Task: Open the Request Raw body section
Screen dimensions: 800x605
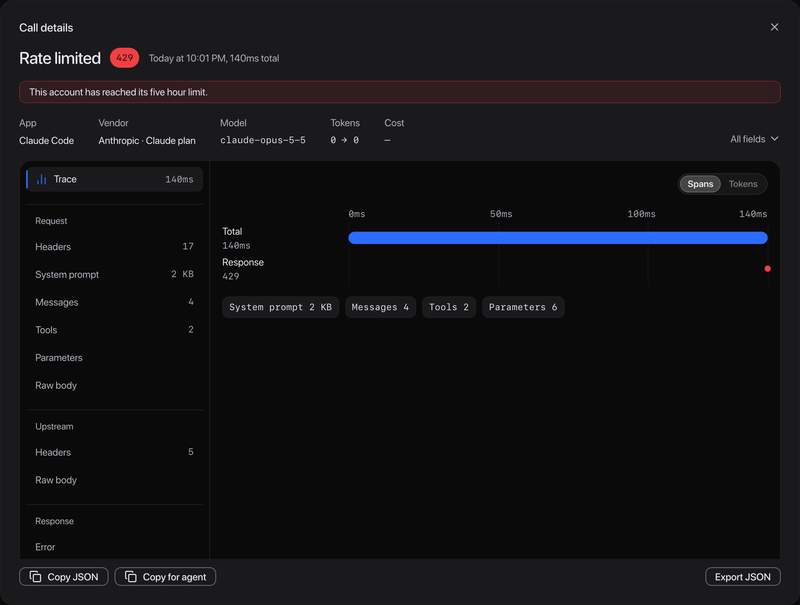Action: pyautogui.click(x=114, y=385)
